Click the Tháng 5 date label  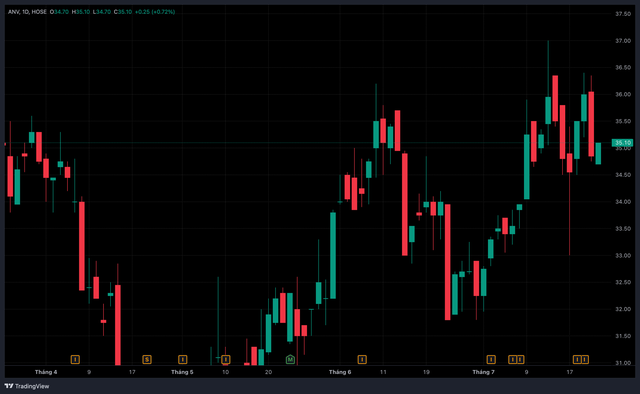click(182, 372)
